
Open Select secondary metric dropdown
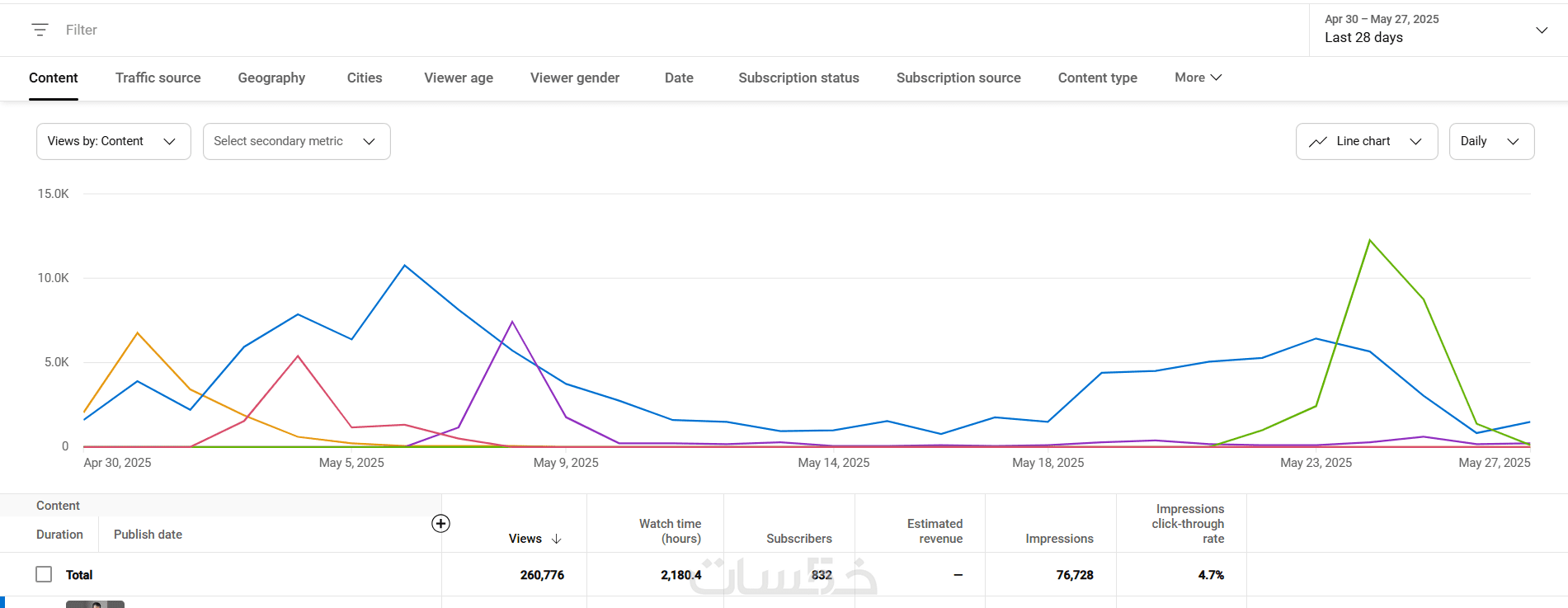[296, 142]
